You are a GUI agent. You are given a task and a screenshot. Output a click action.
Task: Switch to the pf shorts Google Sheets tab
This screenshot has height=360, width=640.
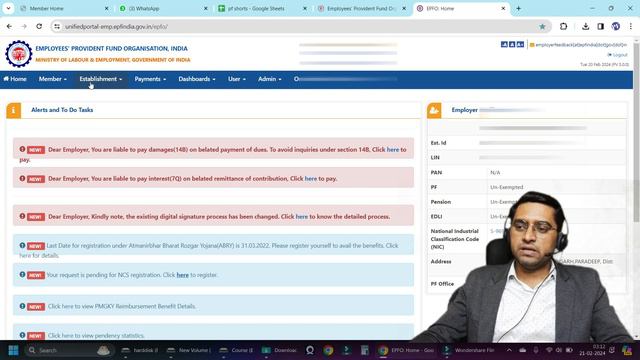pos(262,8)
